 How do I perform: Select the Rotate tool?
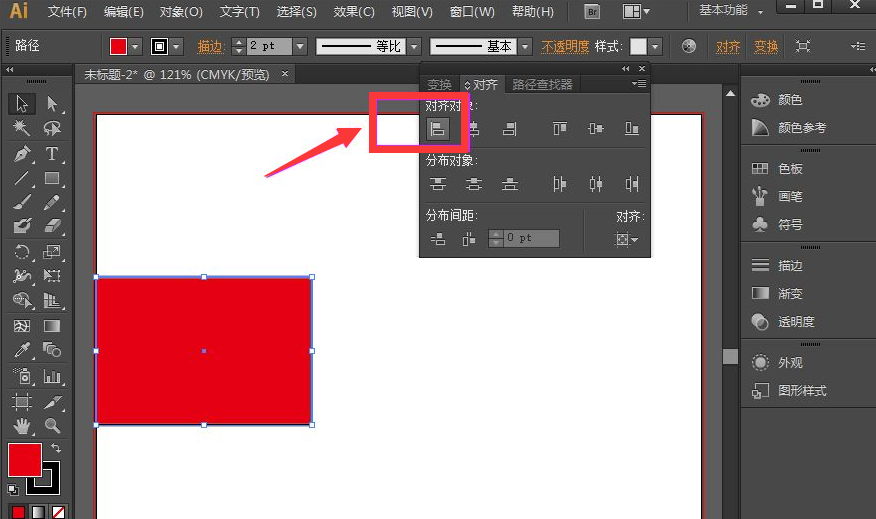(x=22, y=252)
